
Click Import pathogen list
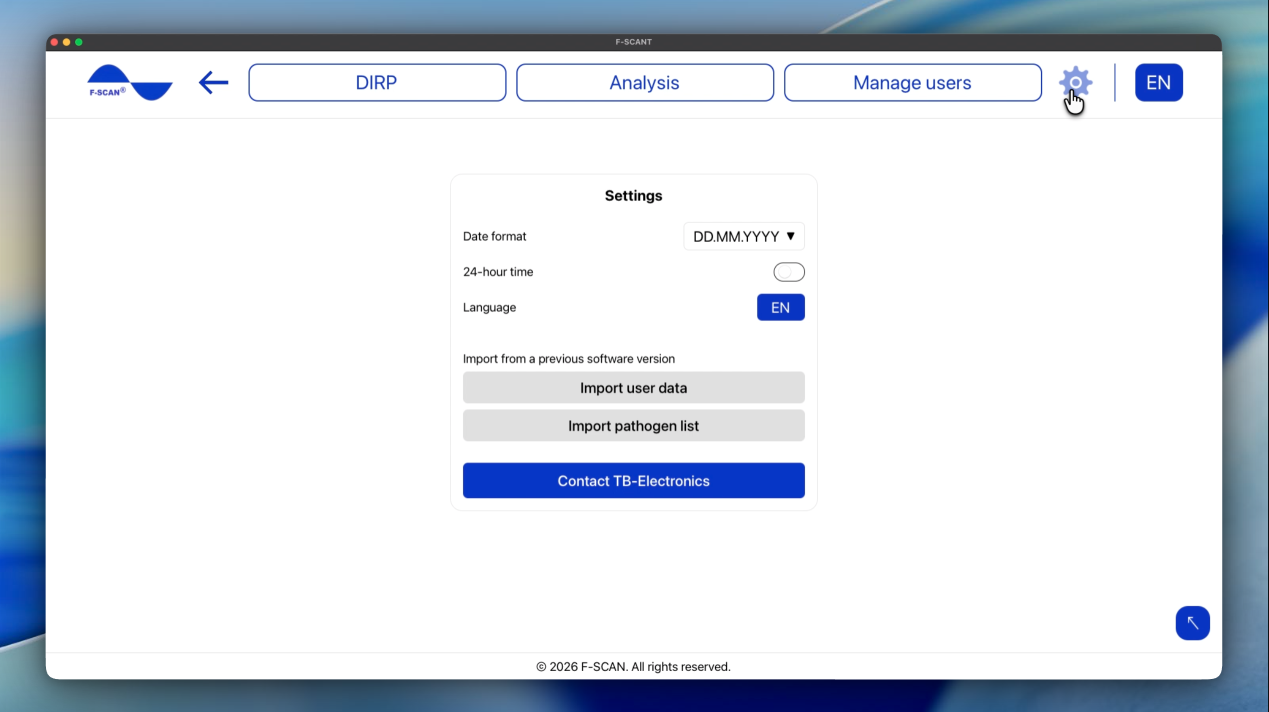pos(634,426)
